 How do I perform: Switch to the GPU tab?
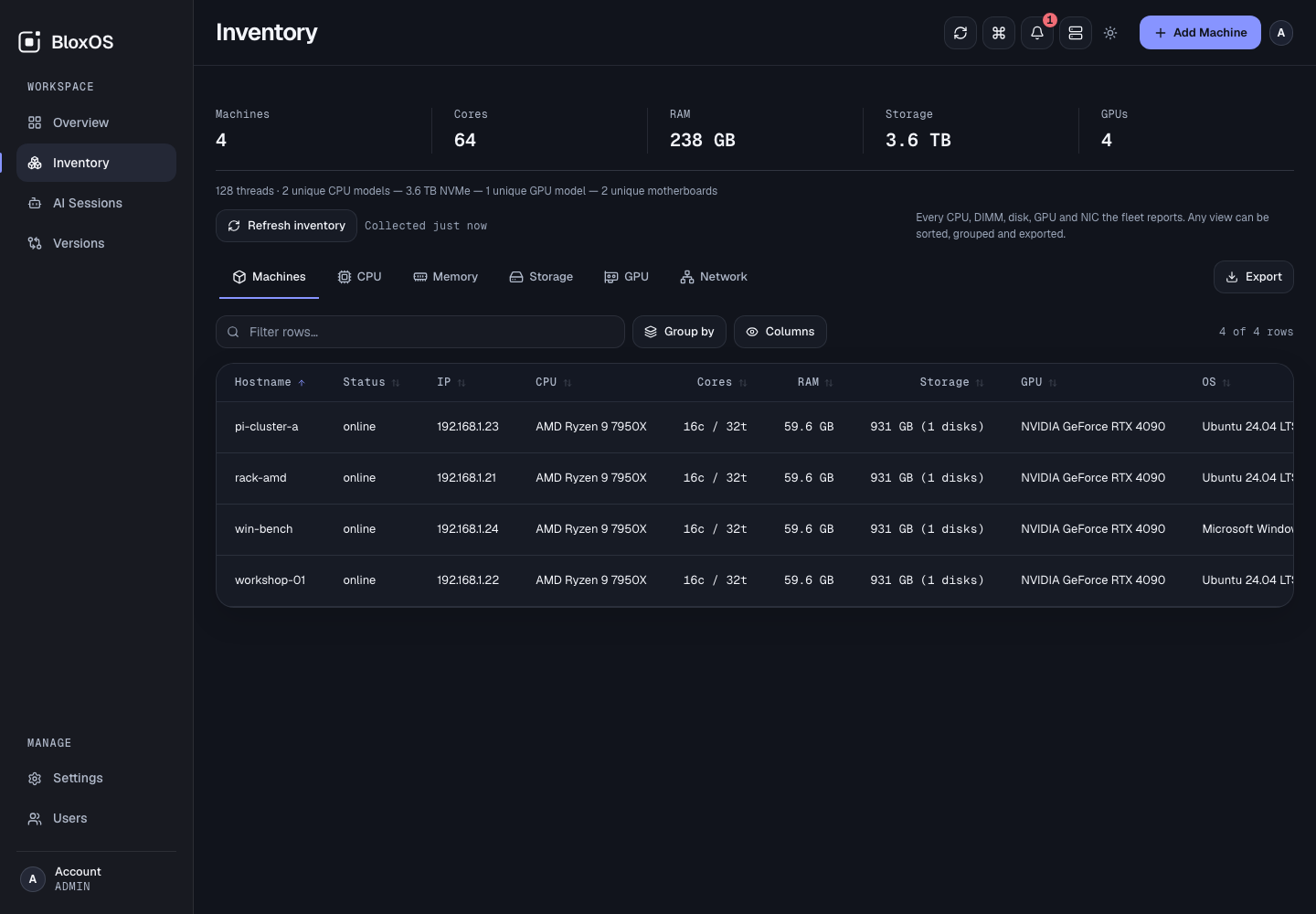(x=626, y=277)
